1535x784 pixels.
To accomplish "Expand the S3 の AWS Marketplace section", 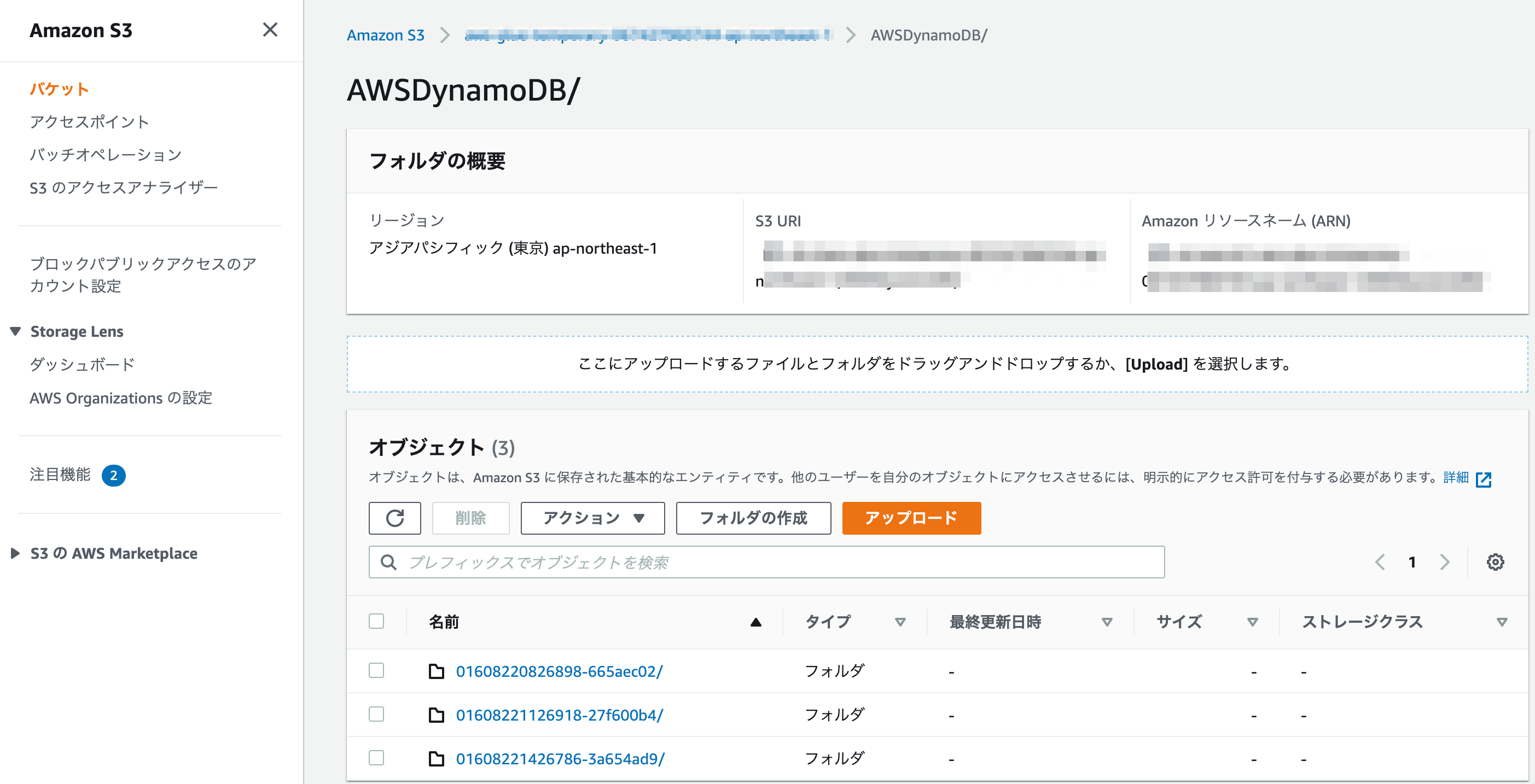I will 15,553.
